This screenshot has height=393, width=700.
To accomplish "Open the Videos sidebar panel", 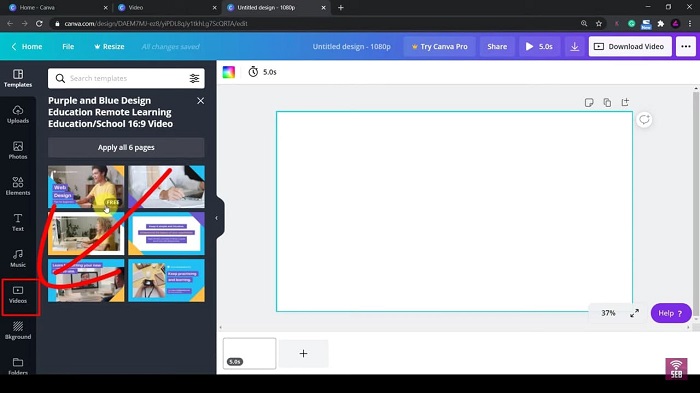I will coord(18,295).
